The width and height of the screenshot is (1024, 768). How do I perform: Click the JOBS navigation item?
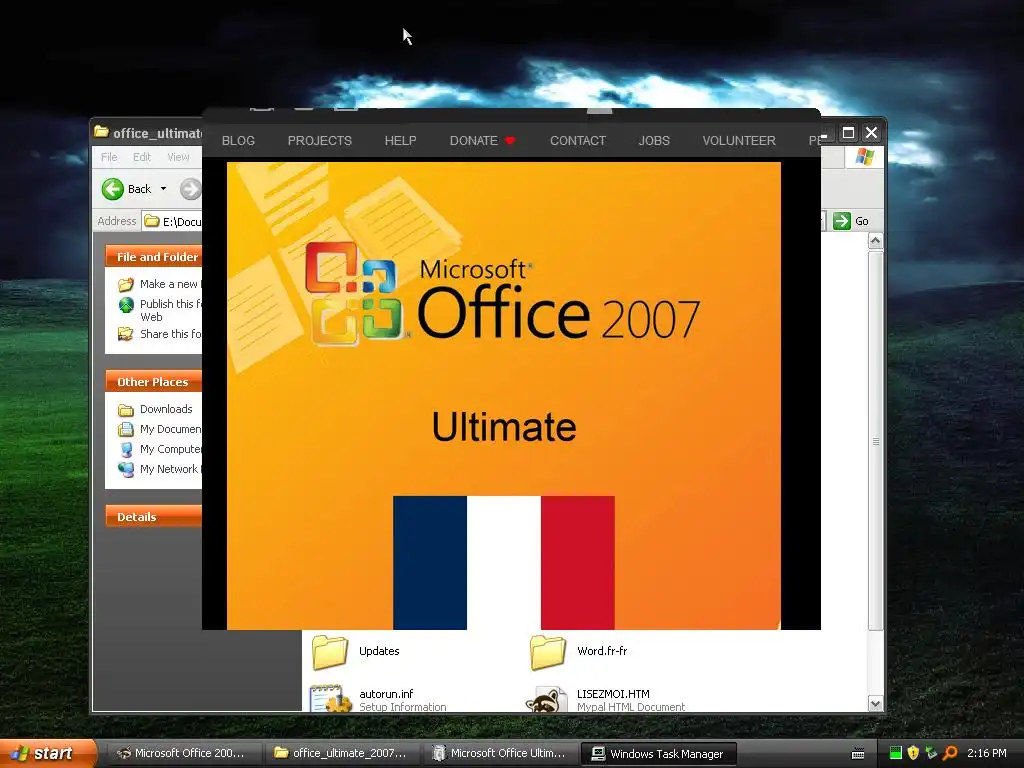click(654, 140)
